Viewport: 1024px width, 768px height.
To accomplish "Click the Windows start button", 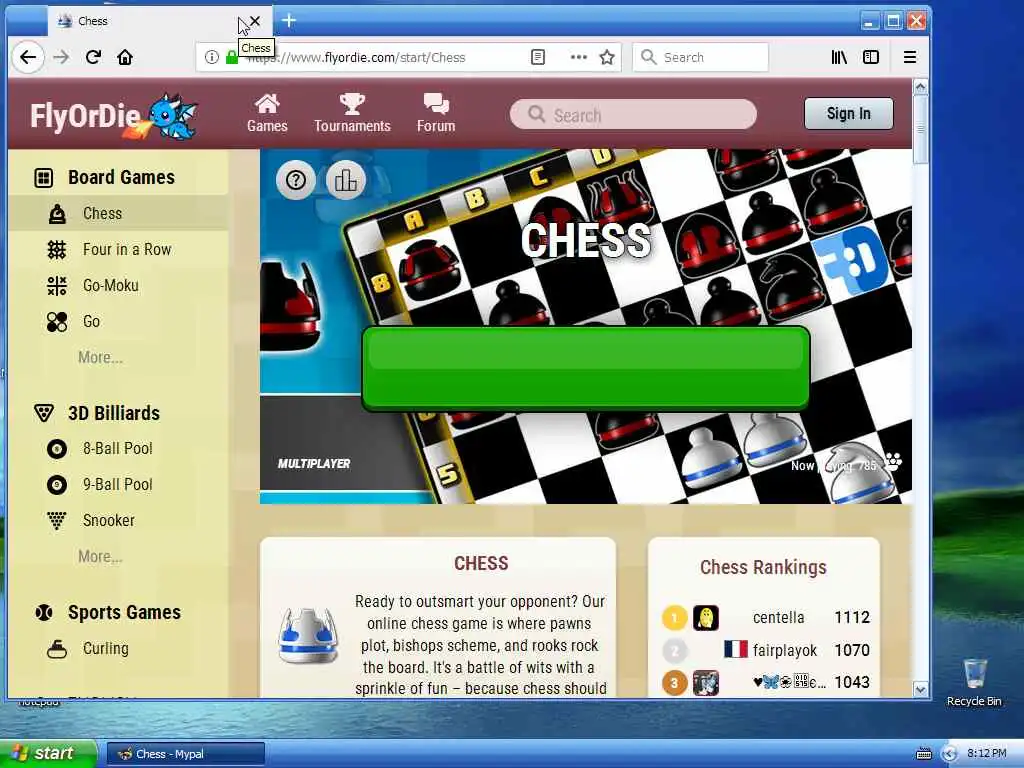I will (48, 754).
